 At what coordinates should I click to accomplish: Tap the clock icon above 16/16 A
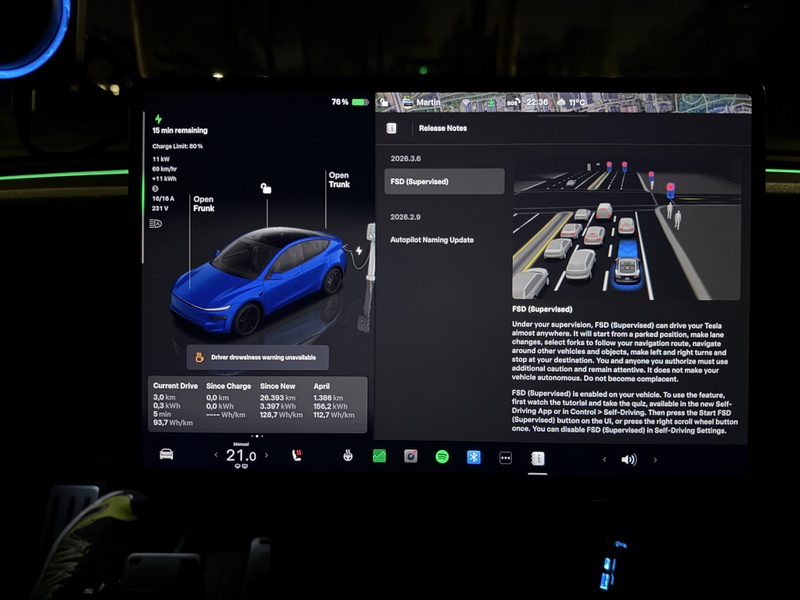click(x=155, y=189)
